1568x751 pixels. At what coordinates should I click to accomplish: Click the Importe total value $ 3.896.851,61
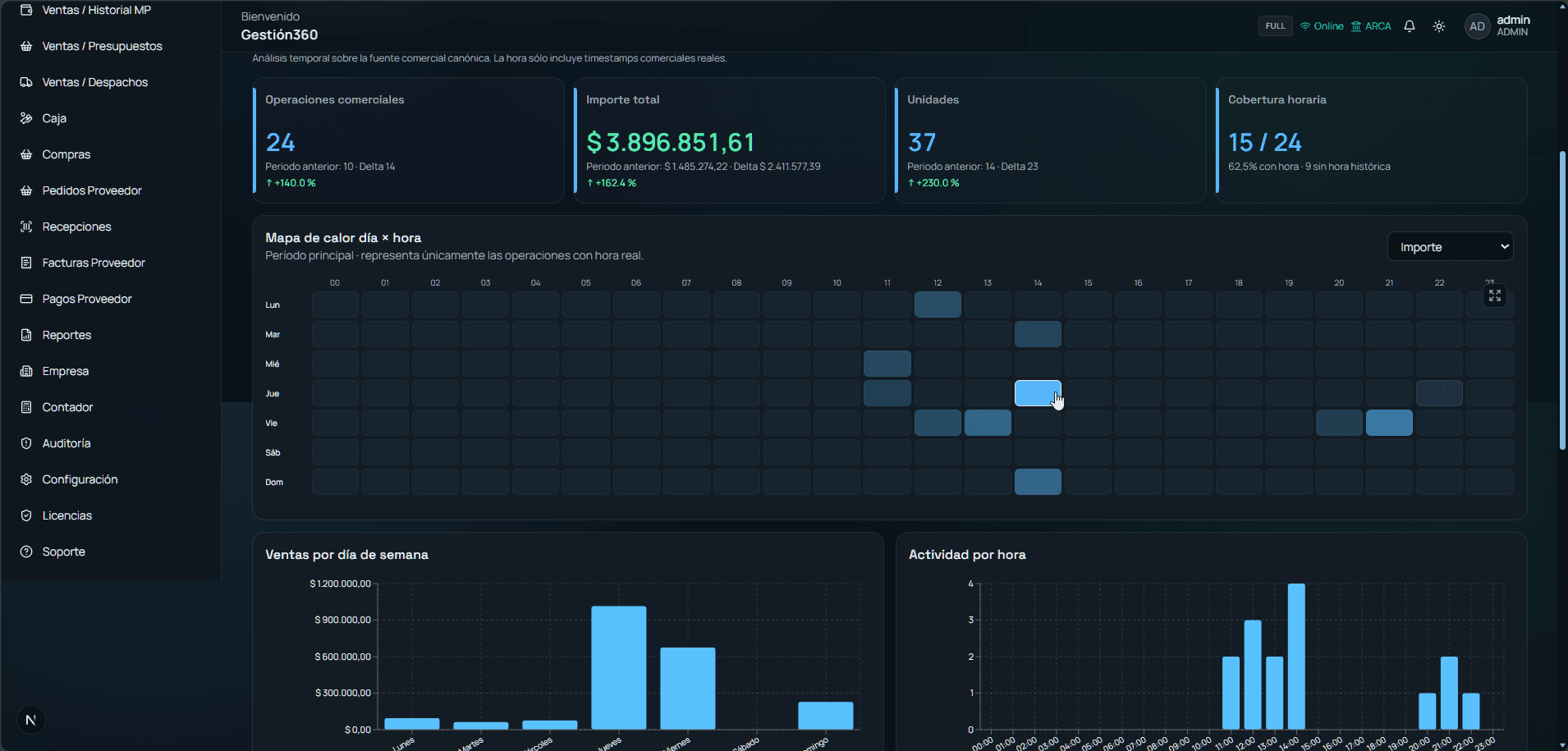click(671, 143)
